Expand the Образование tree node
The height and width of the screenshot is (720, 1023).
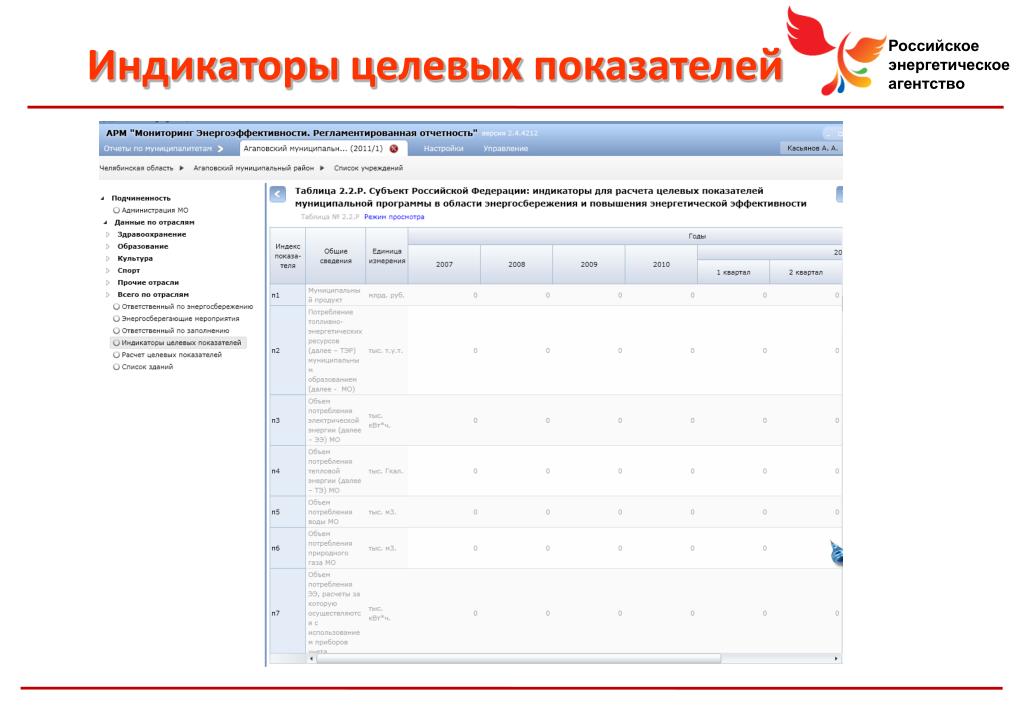click(x=108, y=247)
